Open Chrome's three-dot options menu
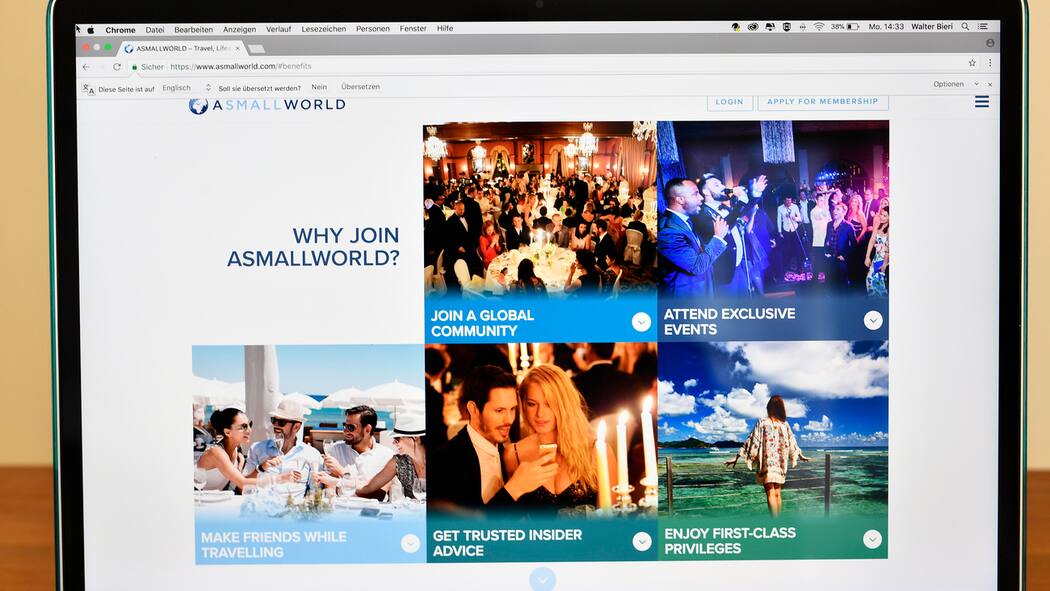The height and width of the screenshot is (591, 1050). pos(990,63)
